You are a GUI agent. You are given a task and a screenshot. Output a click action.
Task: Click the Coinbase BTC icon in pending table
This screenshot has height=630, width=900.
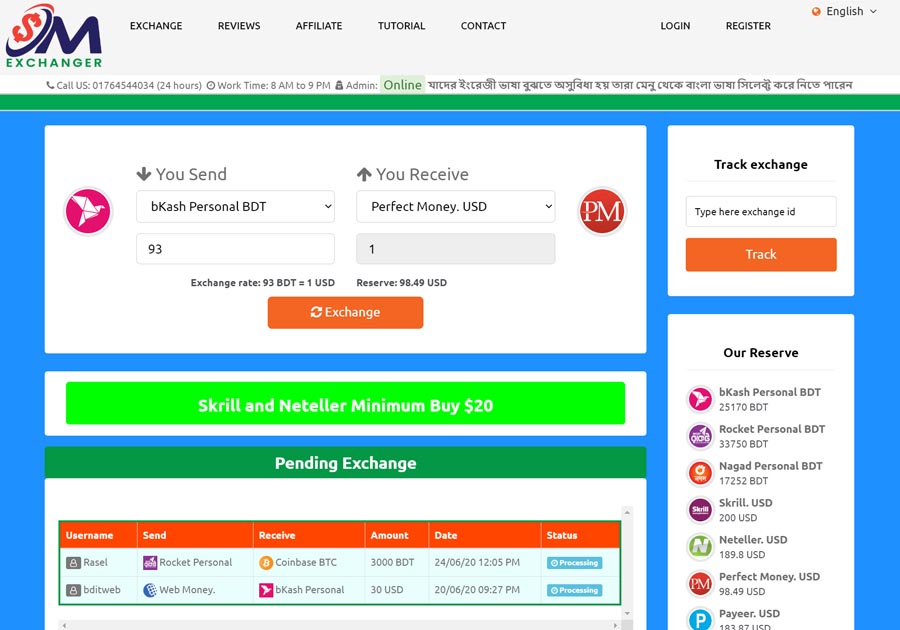[x=266, y=563]
